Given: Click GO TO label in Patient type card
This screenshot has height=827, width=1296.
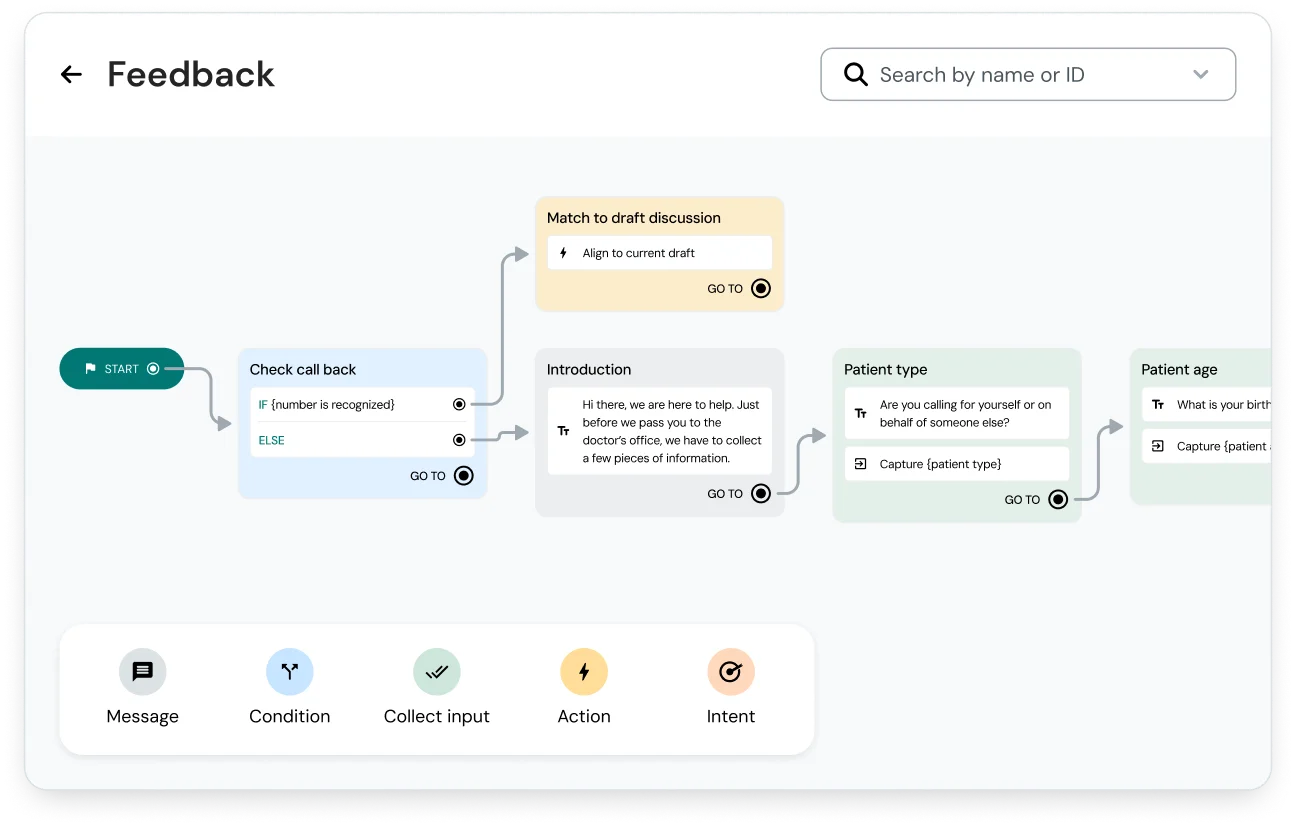Looking at the screenshot, I should coord(1022,499).
